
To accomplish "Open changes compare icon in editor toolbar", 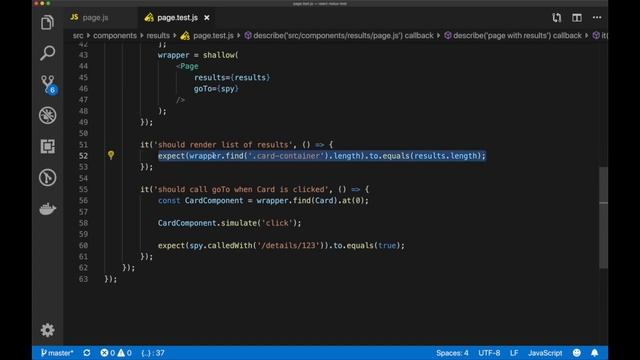I will [x=557, y=18].
